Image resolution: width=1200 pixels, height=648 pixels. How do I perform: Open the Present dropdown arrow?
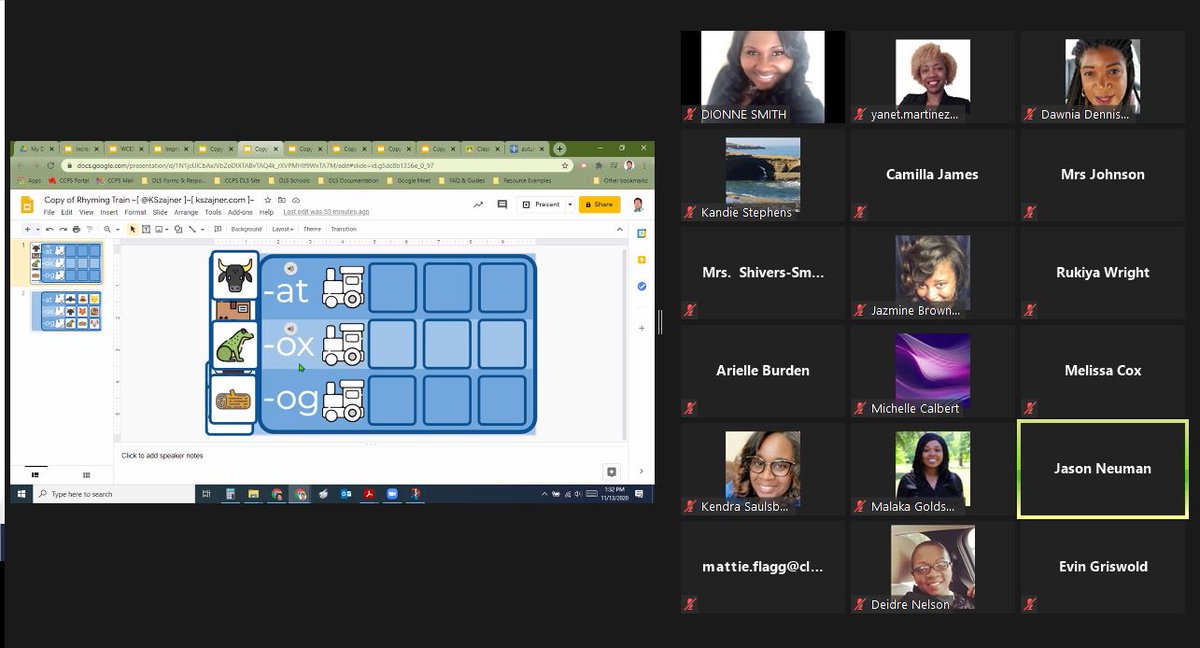(570, 204)
